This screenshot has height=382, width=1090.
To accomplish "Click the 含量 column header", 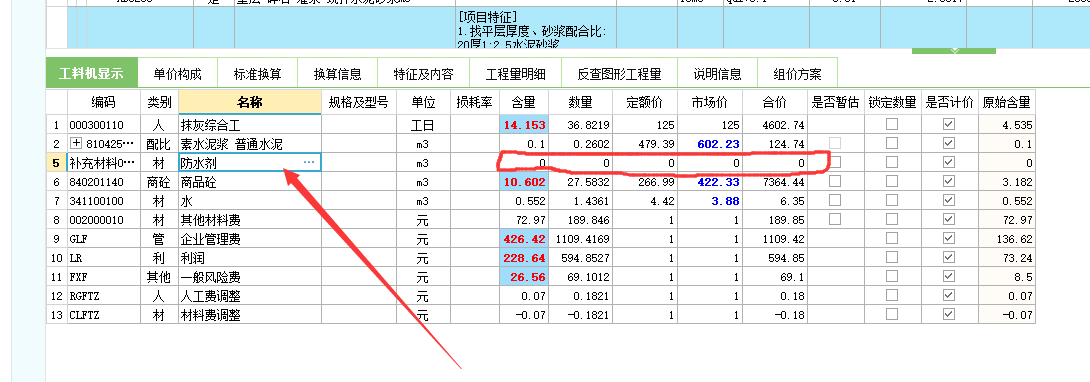I will 523,103.
